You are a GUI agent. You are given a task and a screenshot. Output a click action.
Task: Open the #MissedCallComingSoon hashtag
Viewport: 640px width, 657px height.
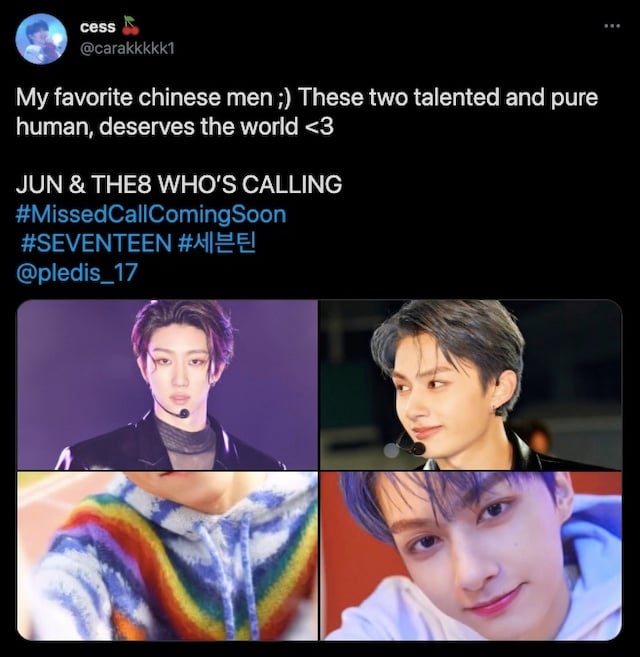(x=151, y=214)
